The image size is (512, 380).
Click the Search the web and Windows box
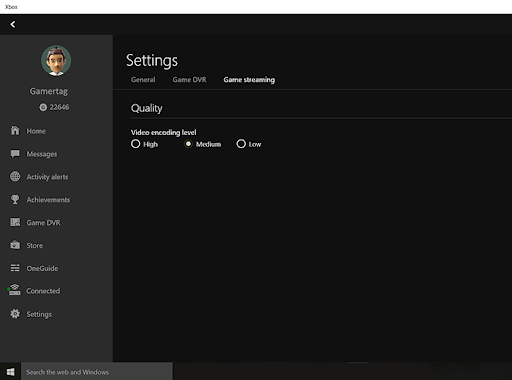(97, 371)
